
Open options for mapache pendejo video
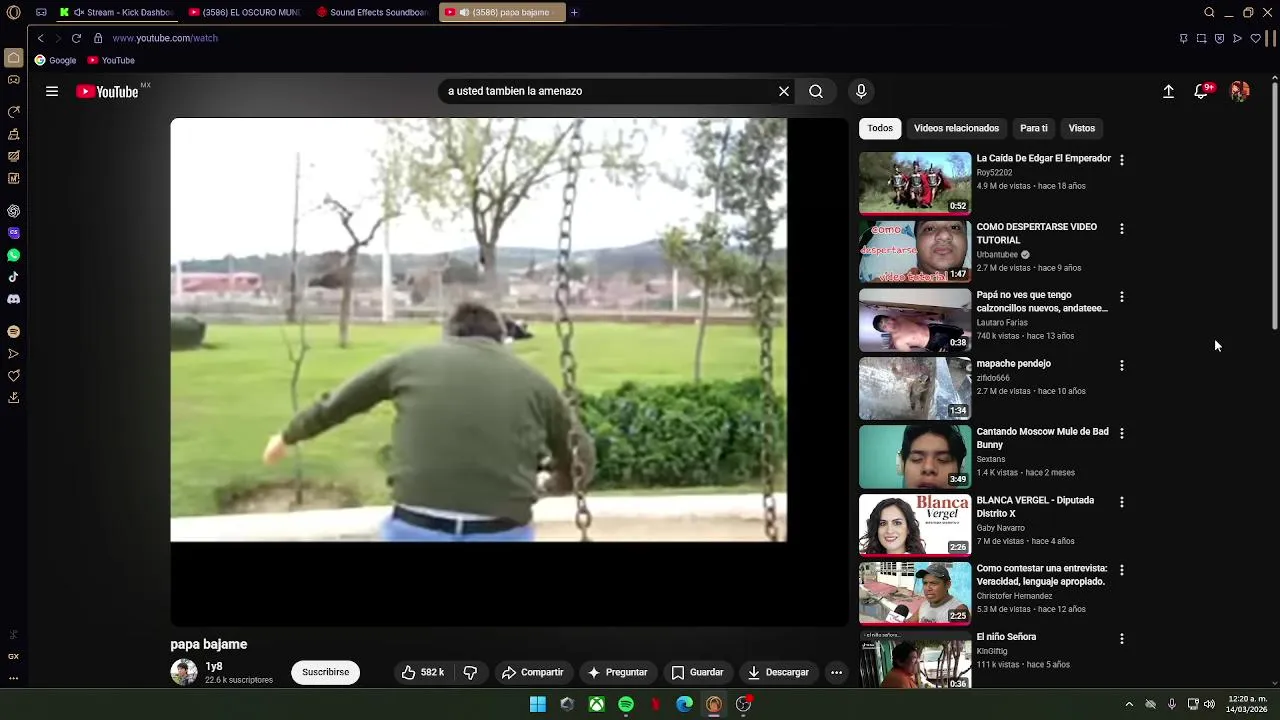[x=1121, y=365]
